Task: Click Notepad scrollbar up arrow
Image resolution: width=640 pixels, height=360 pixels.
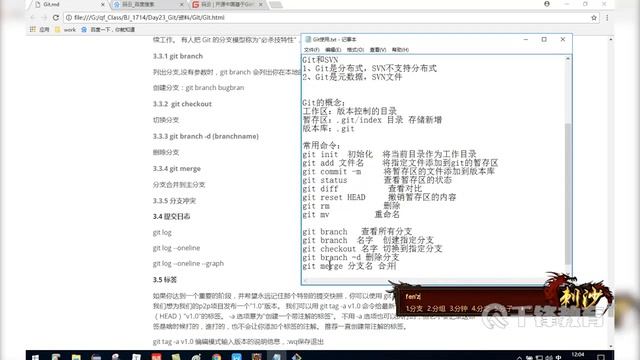Action: pyautogui.click(x=568, y=59)
